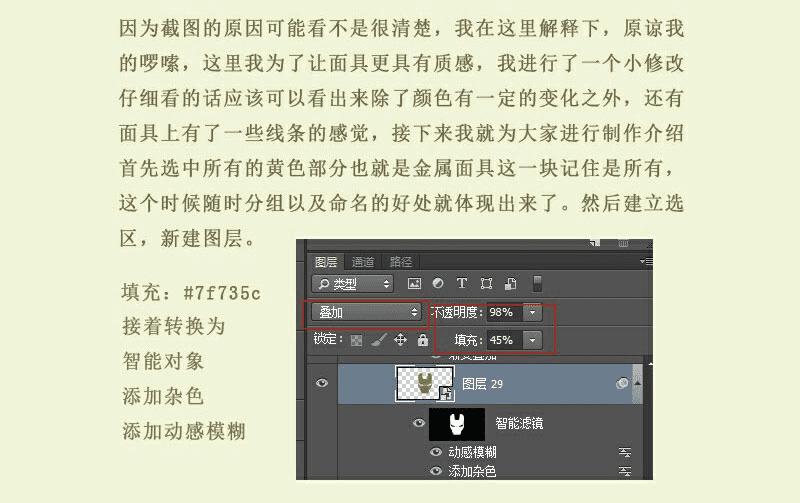Open the 叠加 blend mode dropdown
Viewport: 800px width, 503px height.
click(x=366, y=312)
